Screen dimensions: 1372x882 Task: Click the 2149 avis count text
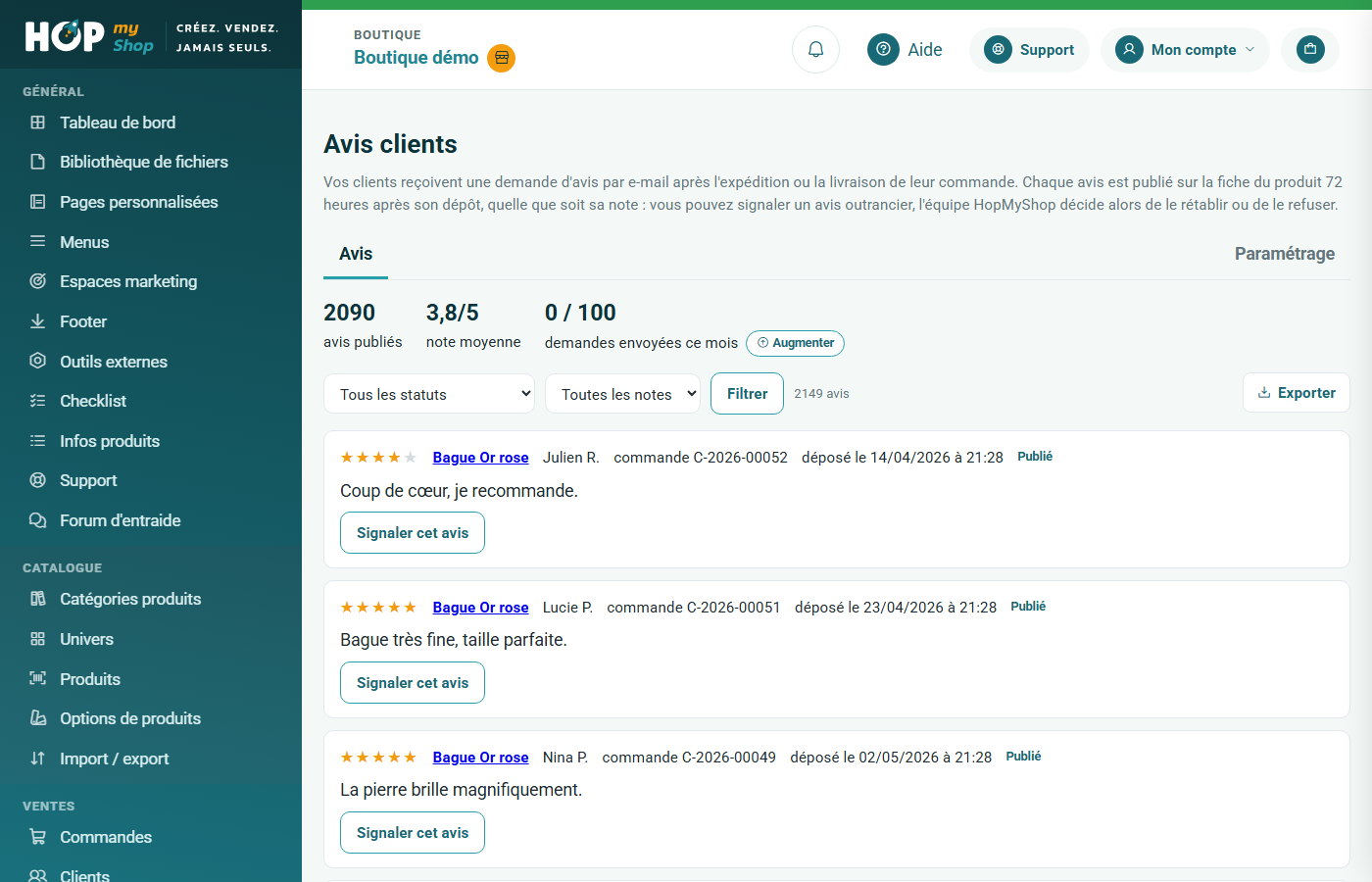821,394
